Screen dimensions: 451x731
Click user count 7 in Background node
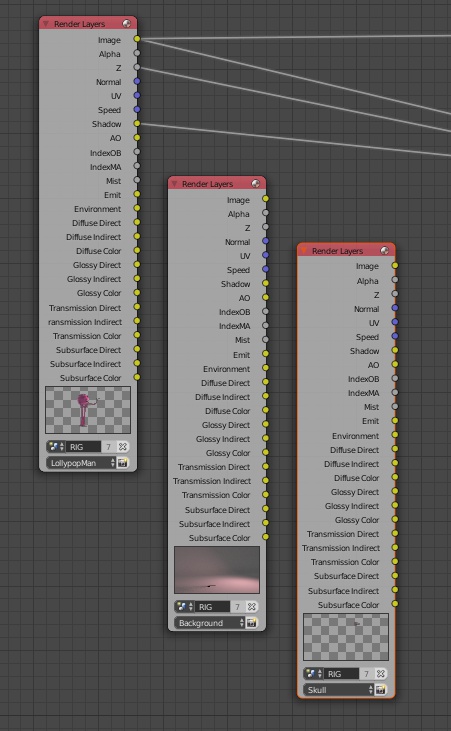coord(237,607)
